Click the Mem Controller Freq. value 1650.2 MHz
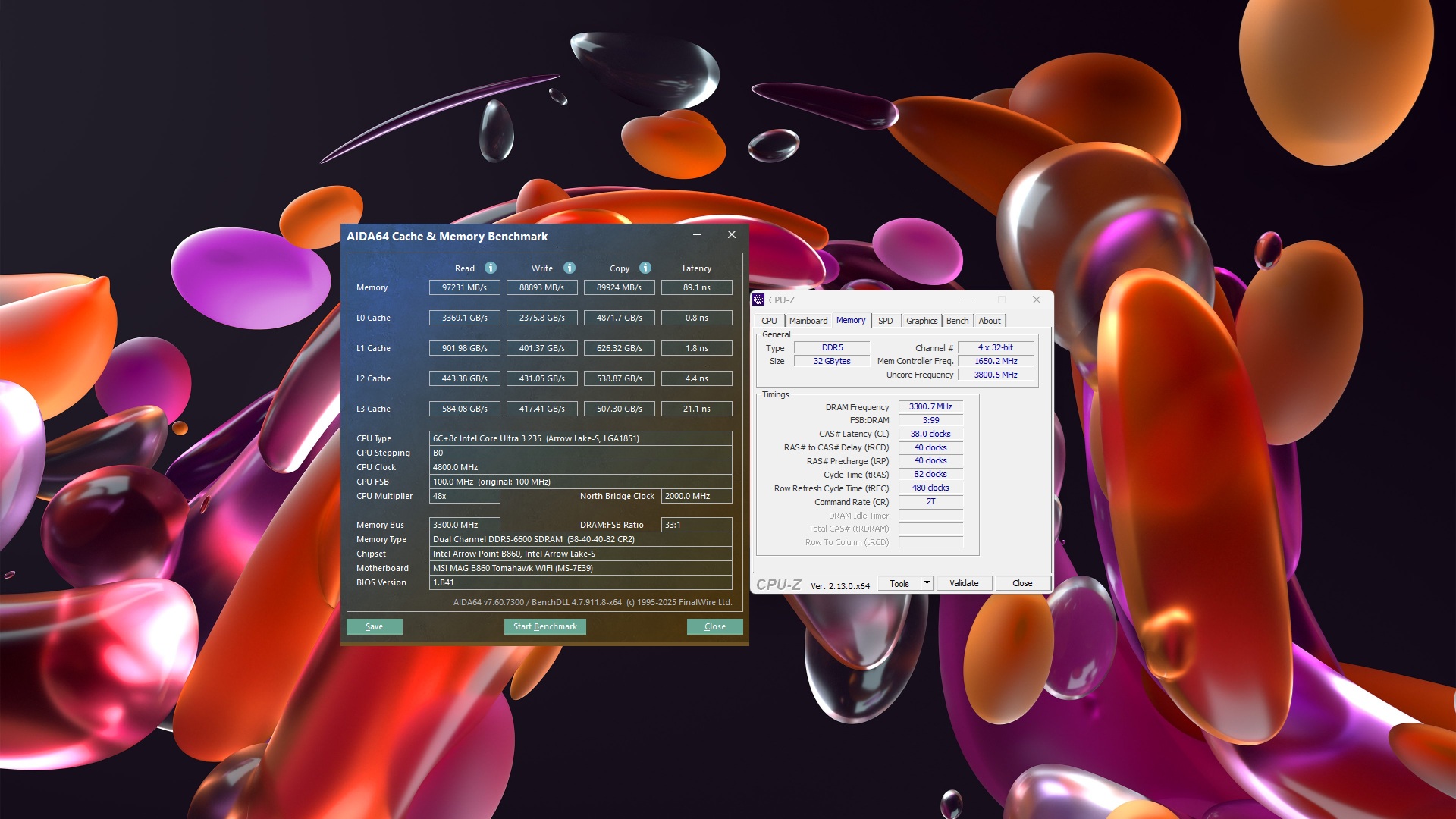 [x=996, y=361]
